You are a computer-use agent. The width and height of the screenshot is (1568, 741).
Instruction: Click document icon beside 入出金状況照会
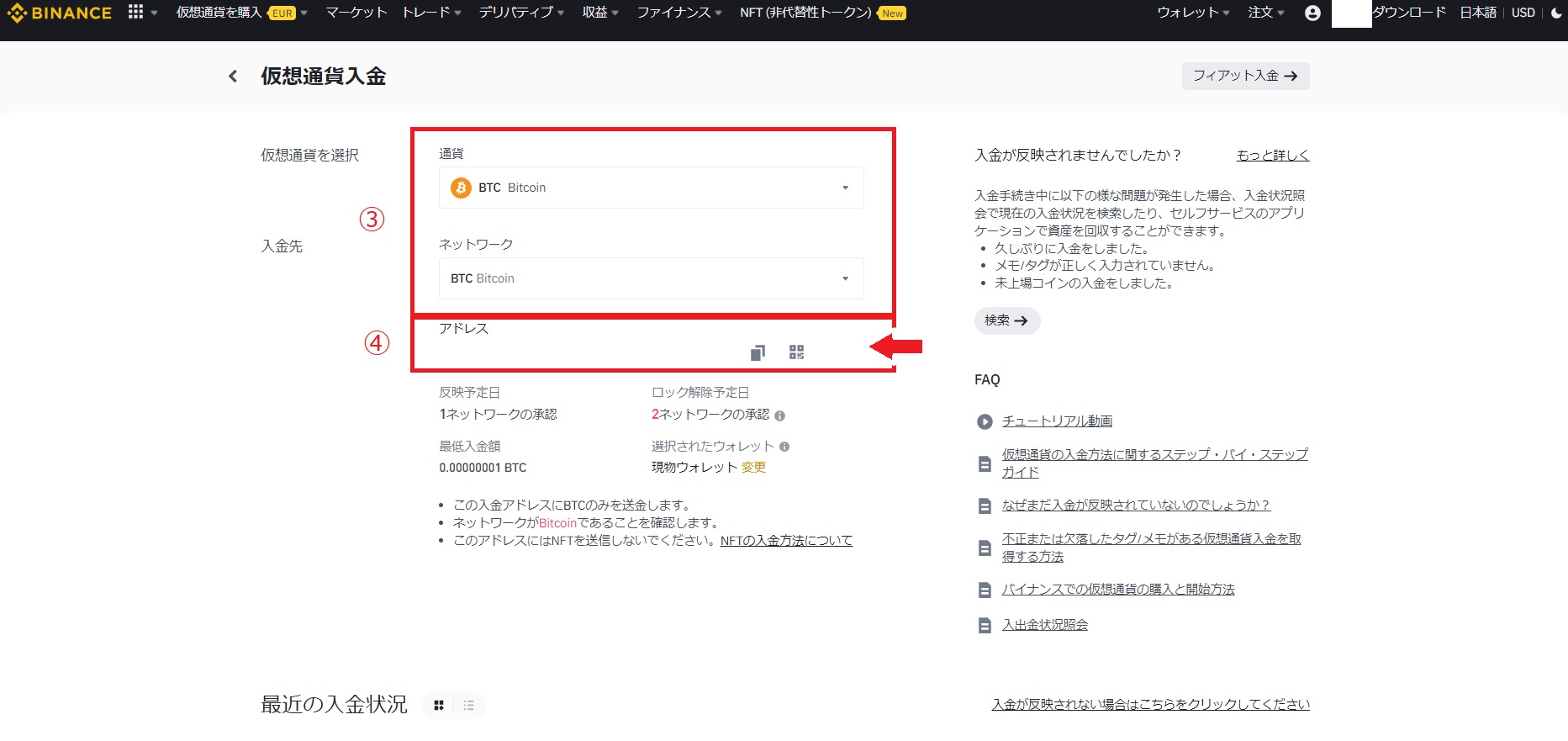985,625
